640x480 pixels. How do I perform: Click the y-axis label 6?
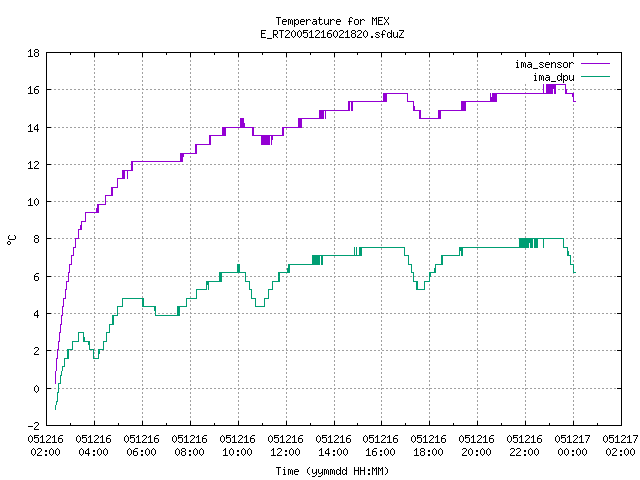pos(36,277)
